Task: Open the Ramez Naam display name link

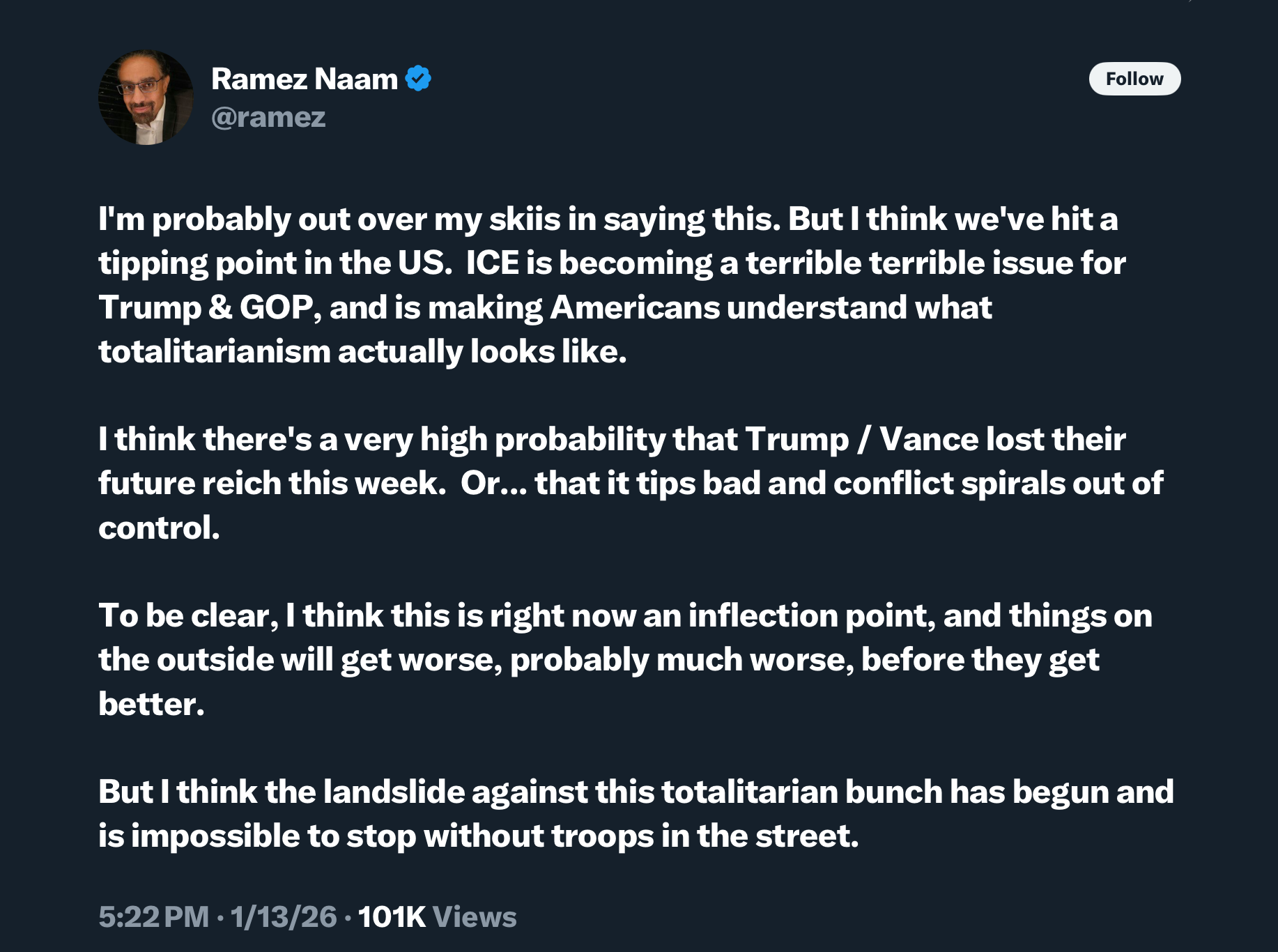Action: (305, 79)
